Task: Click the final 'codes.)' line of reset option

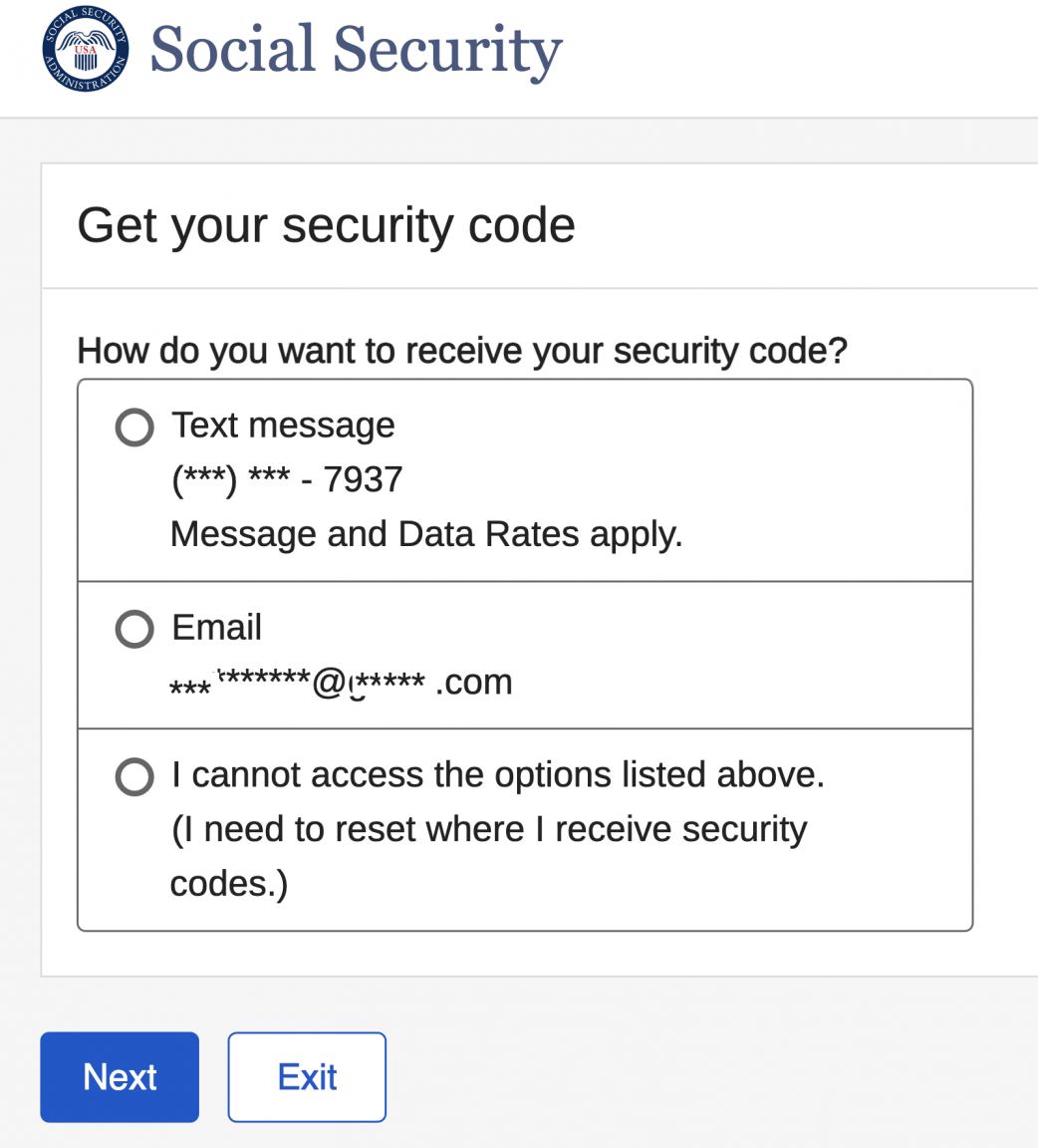Action: (229, 885)
